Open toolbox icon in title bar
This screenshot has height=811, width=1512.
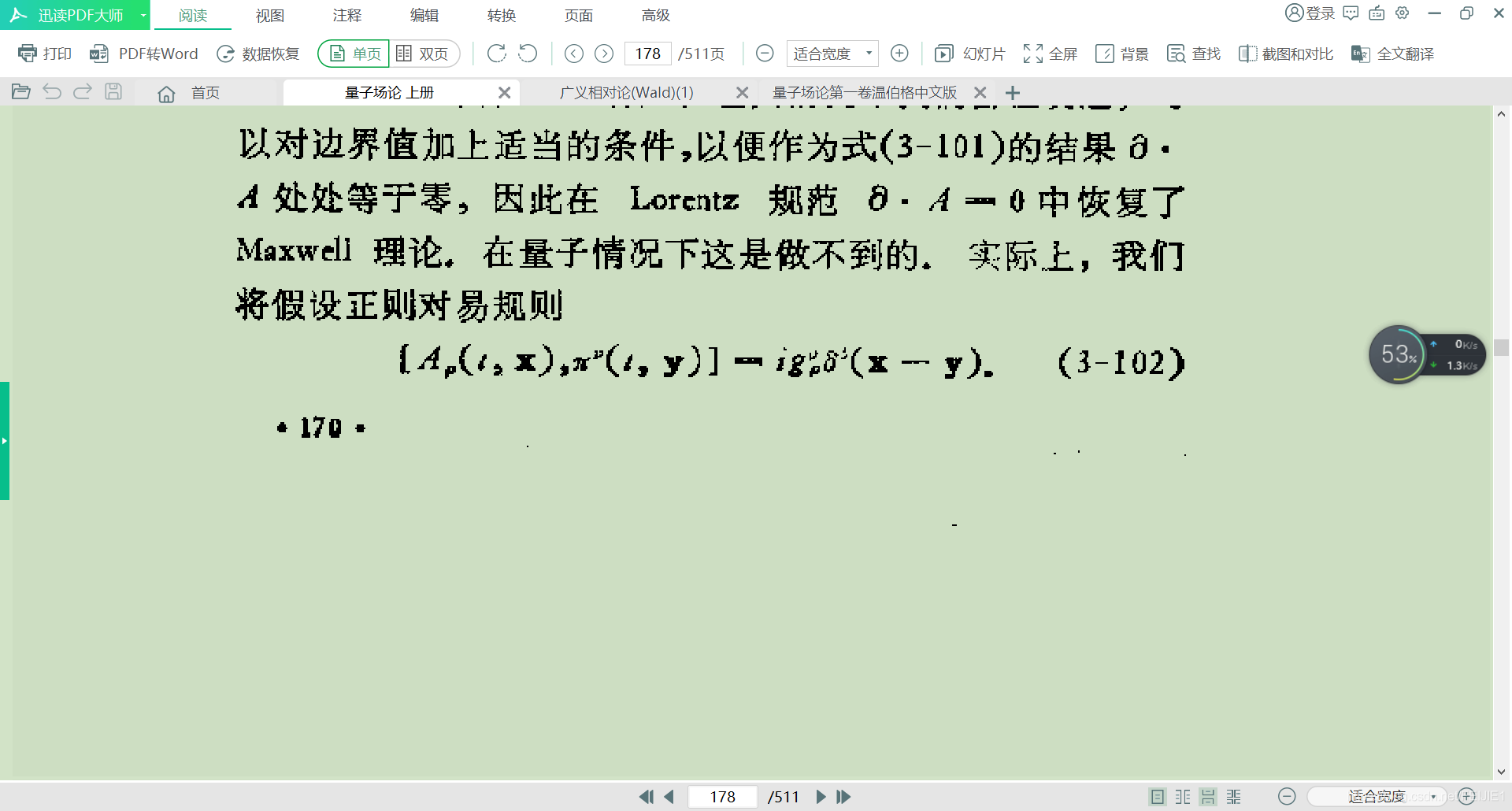(x=1377, y=13)
